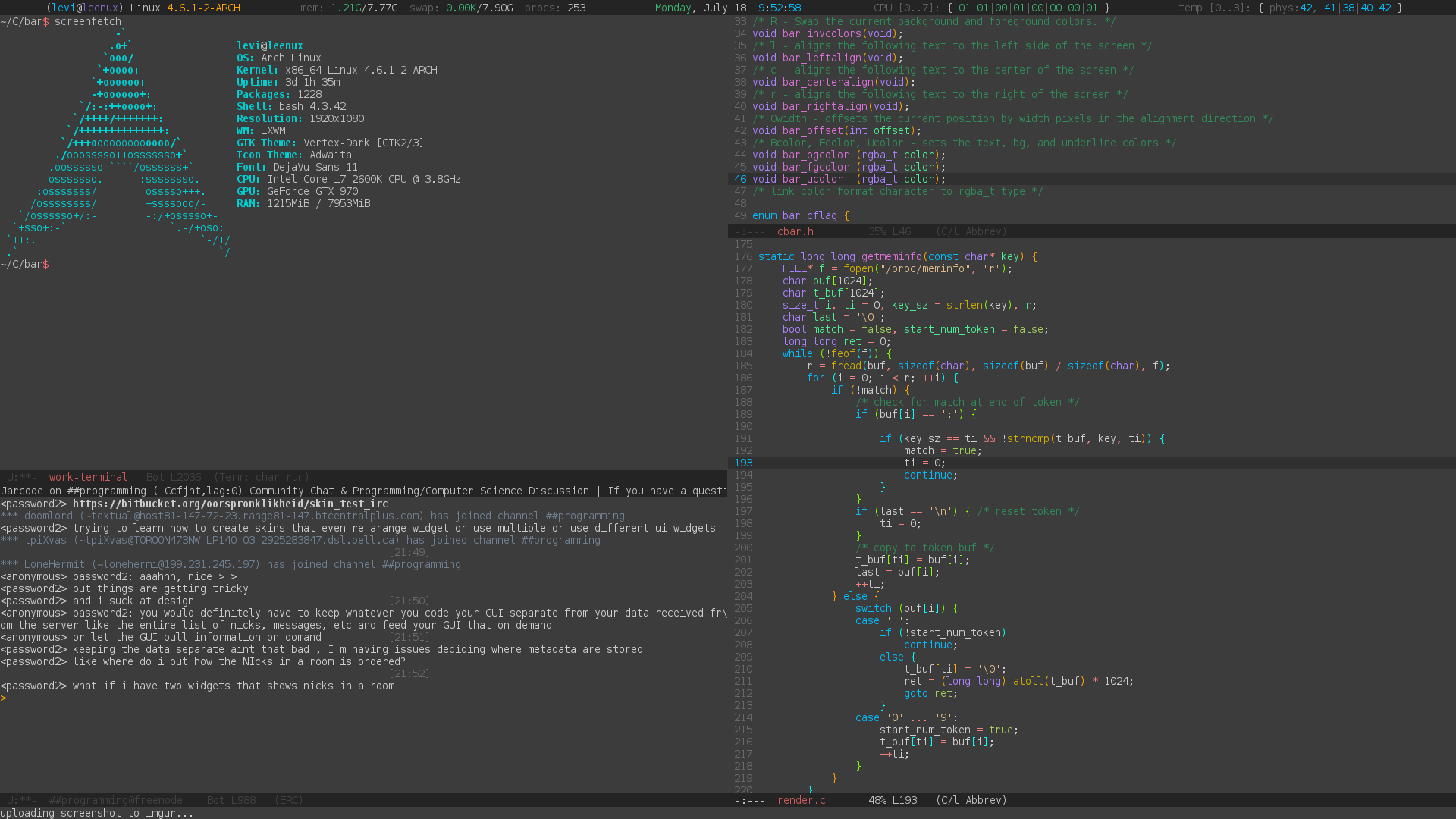The image size is (1456, 819).
Task: Click the ERC channel topic header line
Action: 364,491
